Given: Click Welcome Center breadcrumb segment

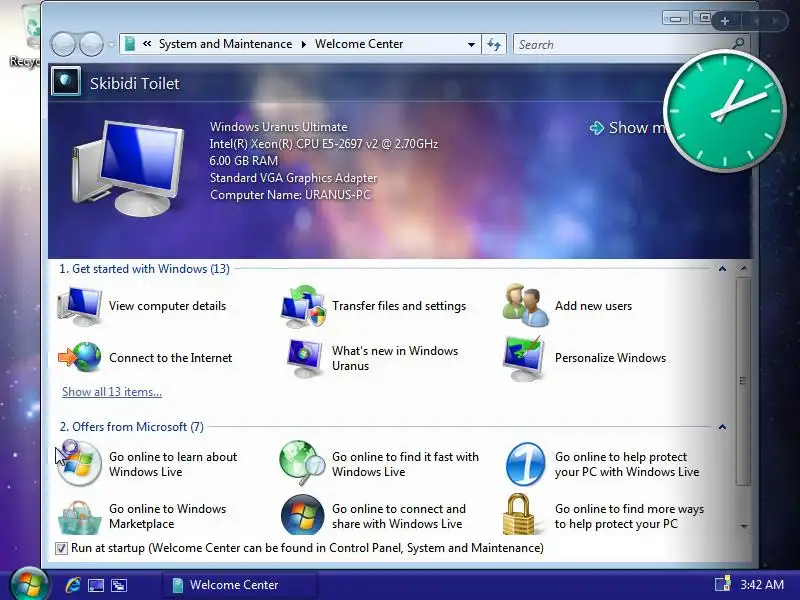Looking at the screenshot, I should click(x=359, y=44).
